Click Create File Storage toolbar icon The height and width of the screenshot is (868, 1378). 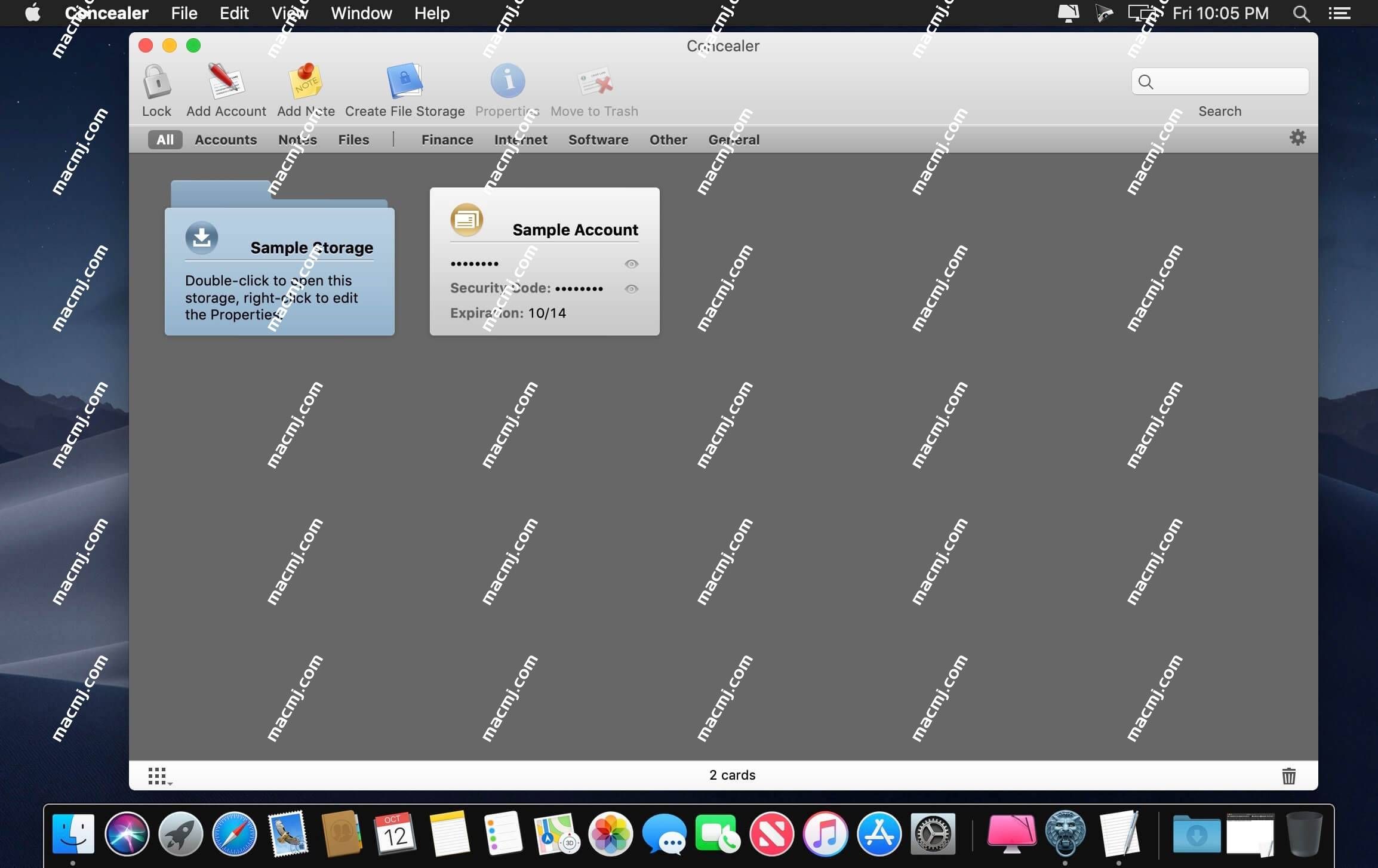coord(405,81)
